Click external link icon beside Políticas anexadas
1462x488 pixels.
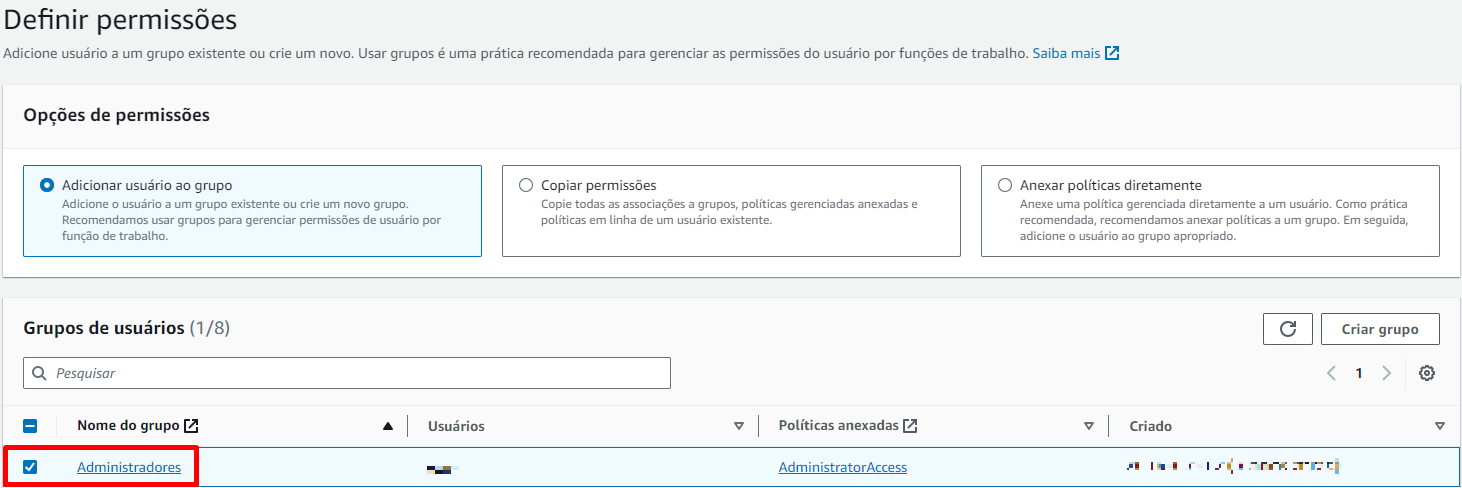tap(910, 426)
